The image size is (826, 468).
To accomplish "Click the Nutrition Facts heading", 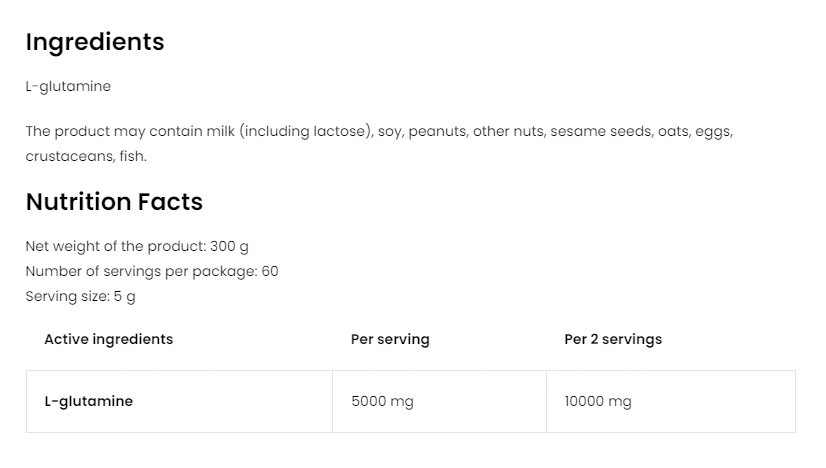I will (114, 202).
